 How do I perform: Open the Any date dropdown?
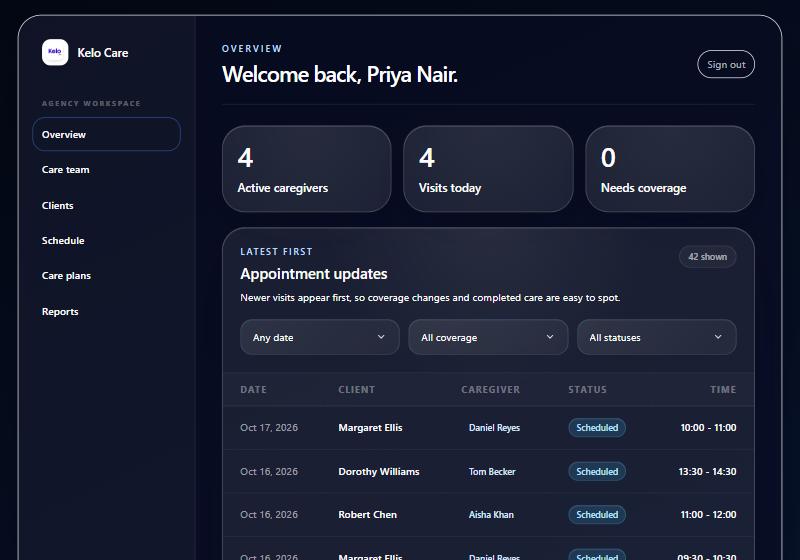[319, 337]
